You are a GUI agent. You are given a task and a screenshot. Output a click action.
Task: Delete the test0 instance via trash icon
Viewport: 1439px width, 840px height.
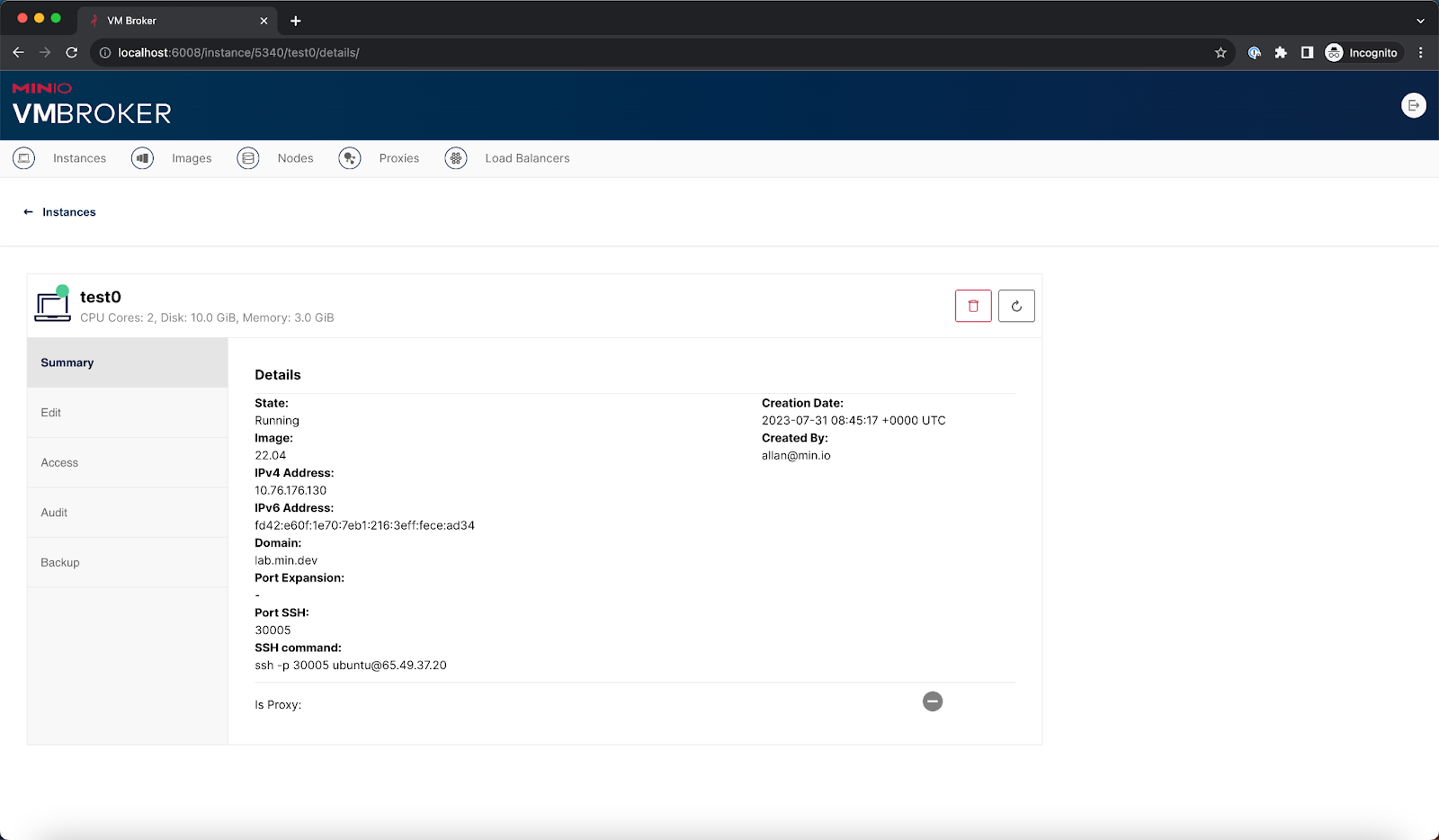(x=973, y=306)
